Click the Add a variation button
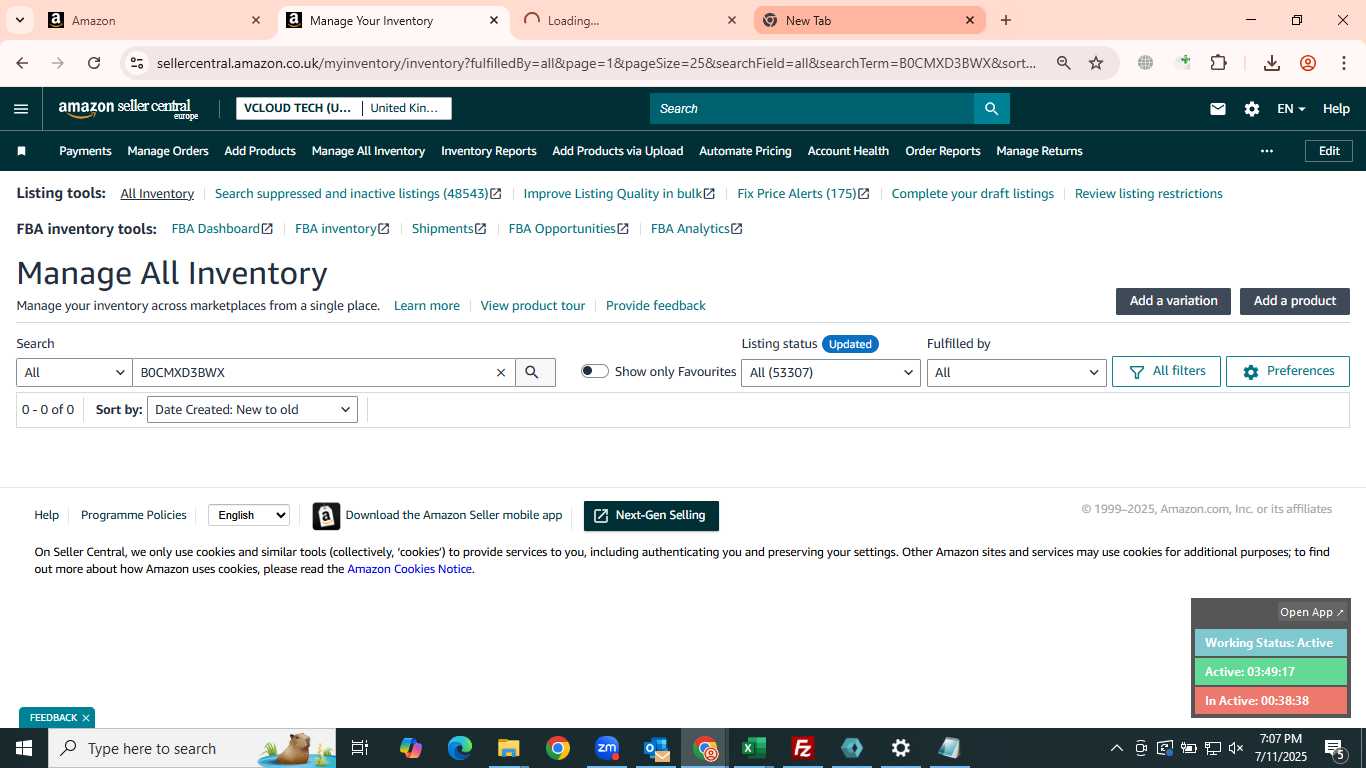 [1173, 301]
